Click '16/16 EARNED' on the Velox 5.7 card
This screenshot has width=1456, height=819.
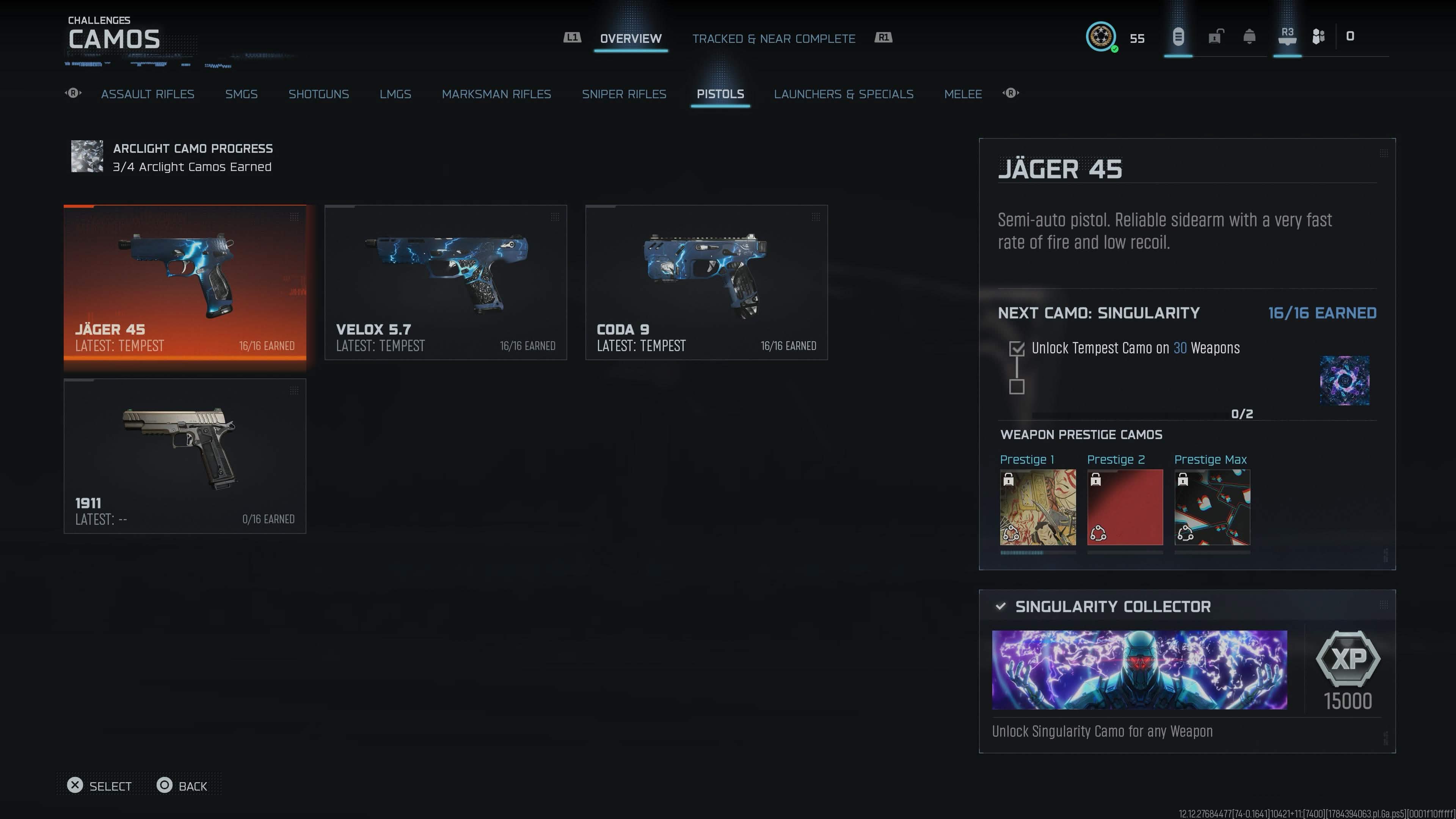click(527, 346)
